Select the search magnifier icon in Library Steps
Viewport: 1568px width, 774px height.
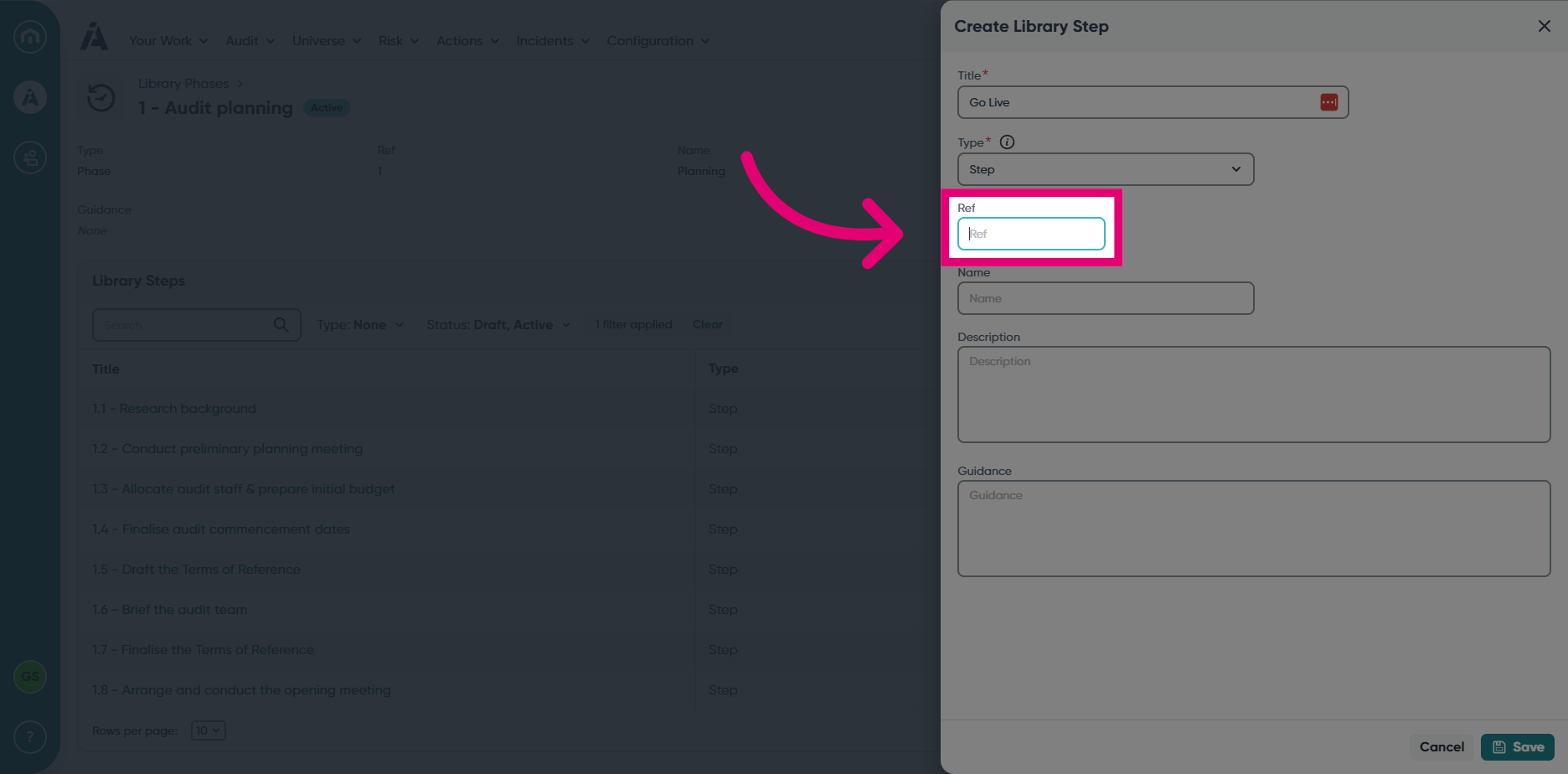tap(281, 325)
